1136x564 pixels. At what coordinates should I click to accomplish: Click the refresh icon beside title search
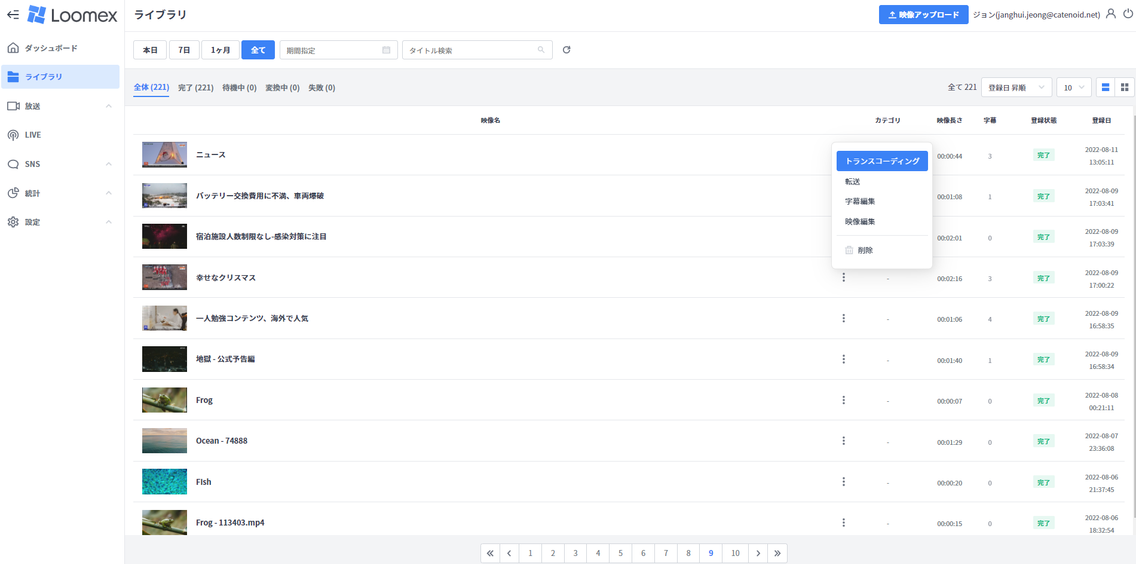point(566,50)
